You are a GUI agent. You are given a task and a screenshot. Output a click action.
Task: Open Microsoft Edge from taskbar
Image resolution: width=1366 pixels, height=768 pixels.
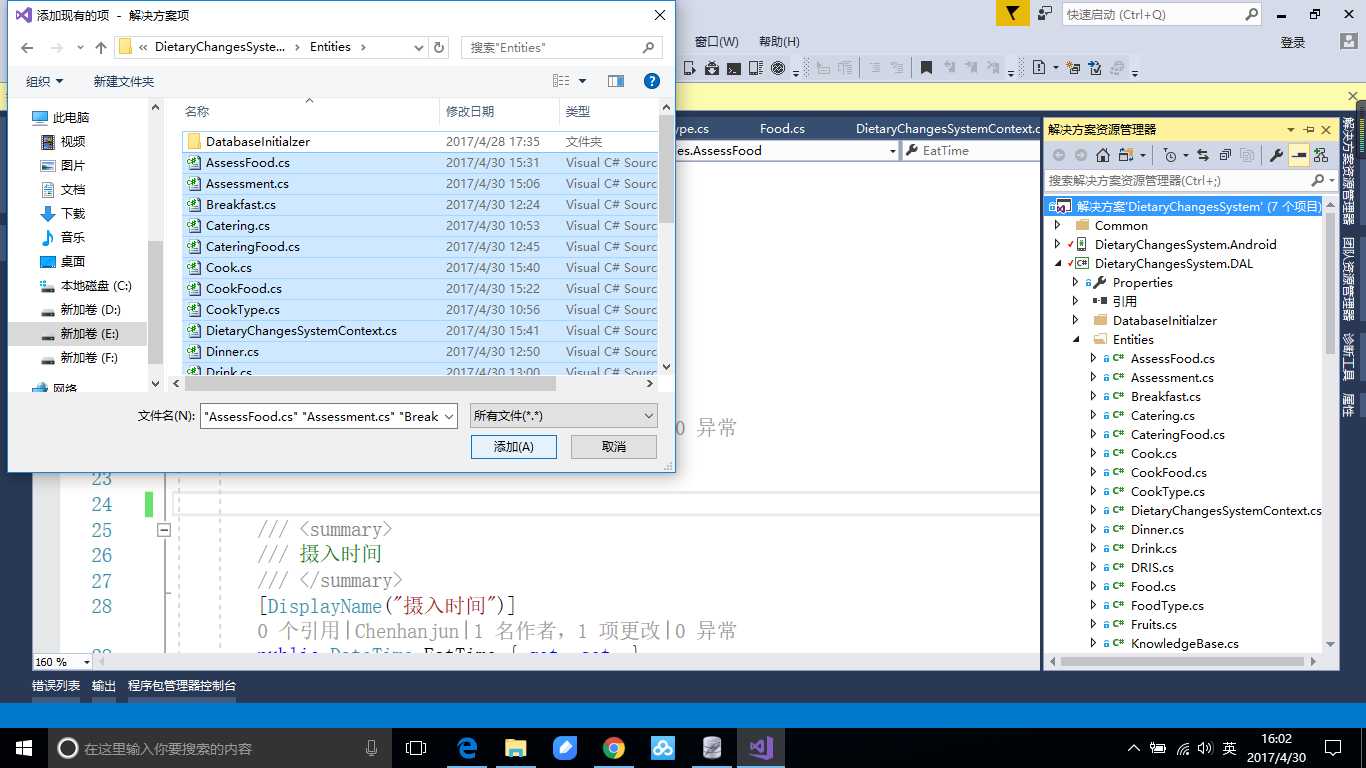pyautogui.click(x=467, y=748)
